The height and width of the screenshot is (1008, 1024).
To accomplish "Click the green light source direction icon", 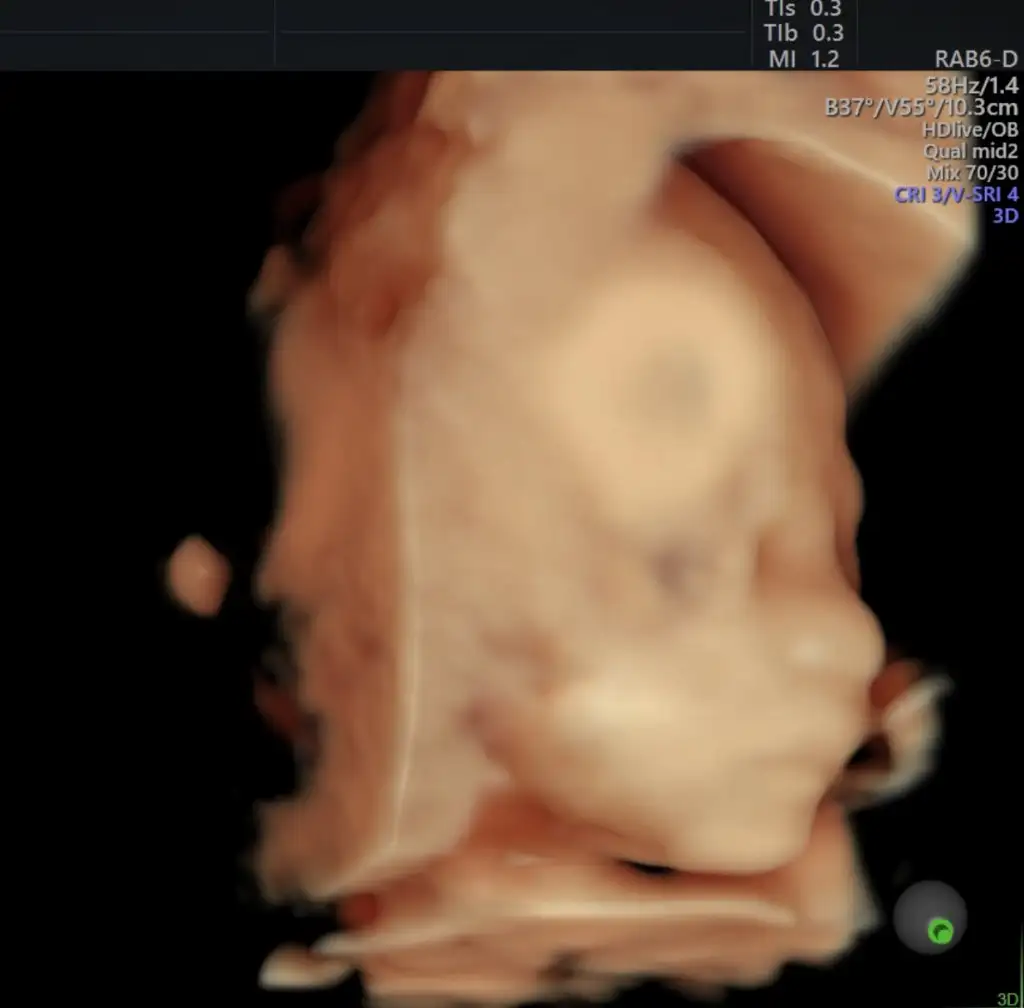I will coord(940,931).
